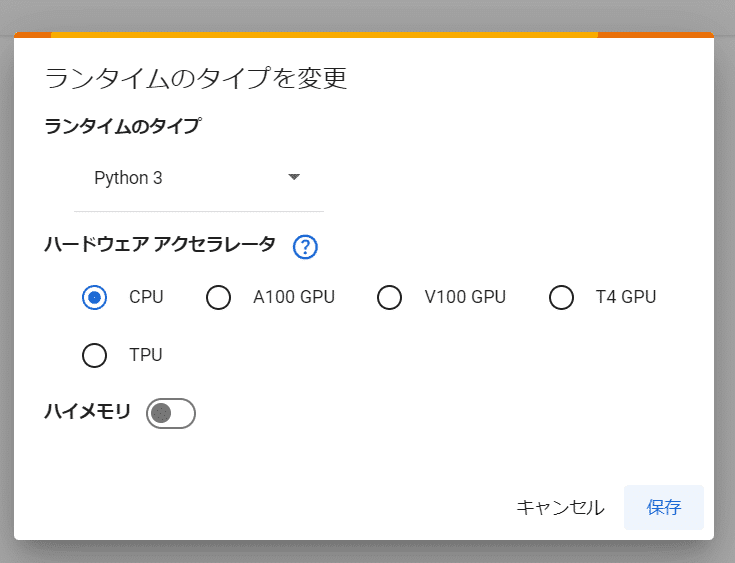Open the Python 3 runtime combo box
Screen dimensions: 735x563
click(x=198, y=178)
